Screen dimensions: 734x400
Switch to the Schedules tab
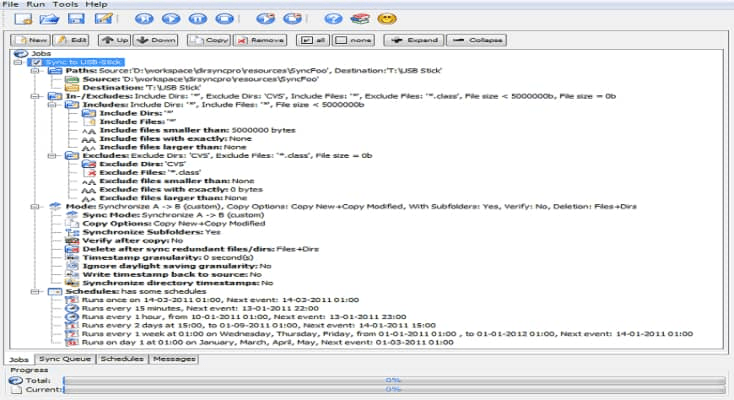click(x=122, y=359)
